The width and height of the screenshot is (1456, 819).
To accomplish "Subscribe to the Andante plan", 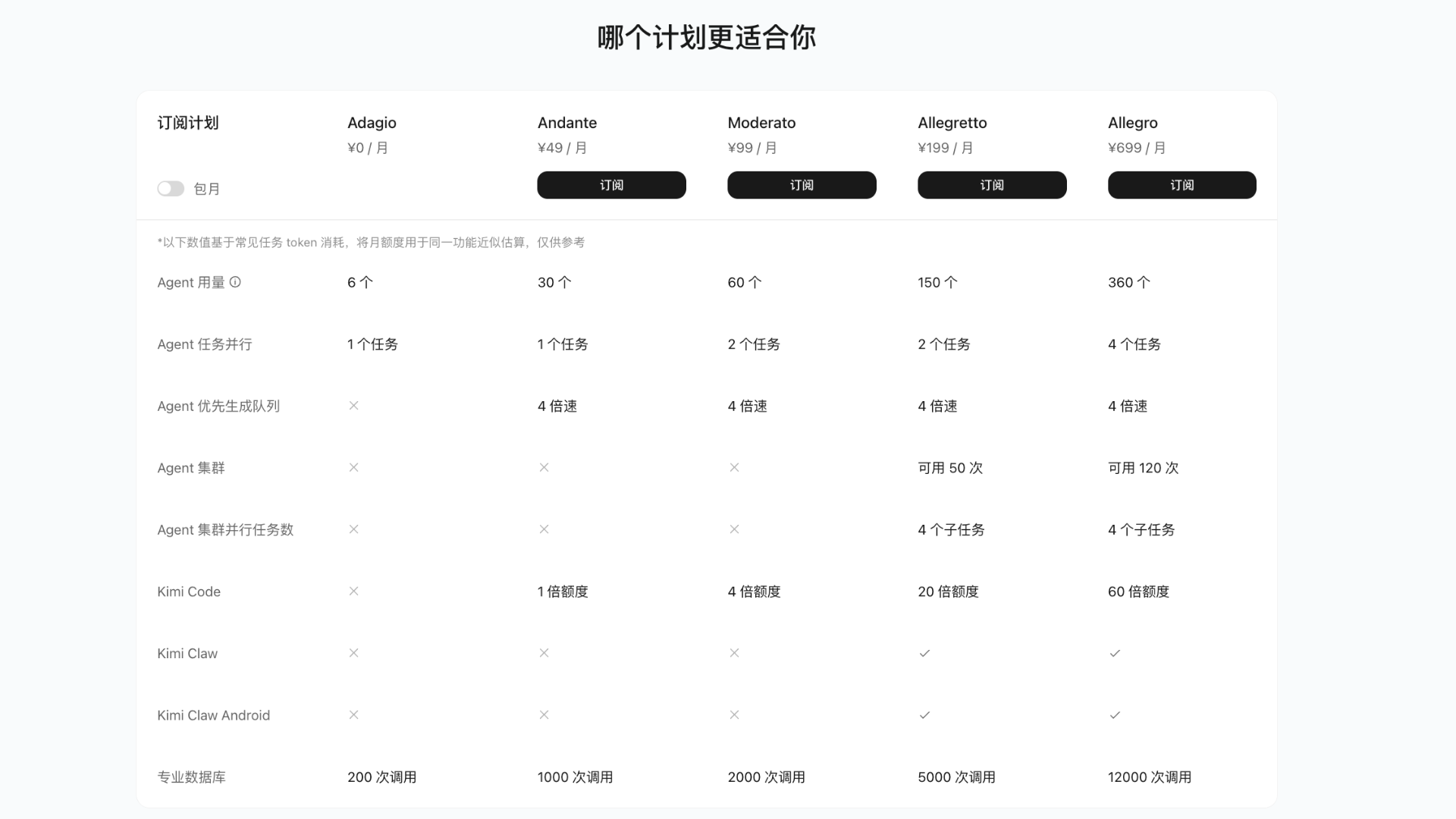I will coord(611,185).
